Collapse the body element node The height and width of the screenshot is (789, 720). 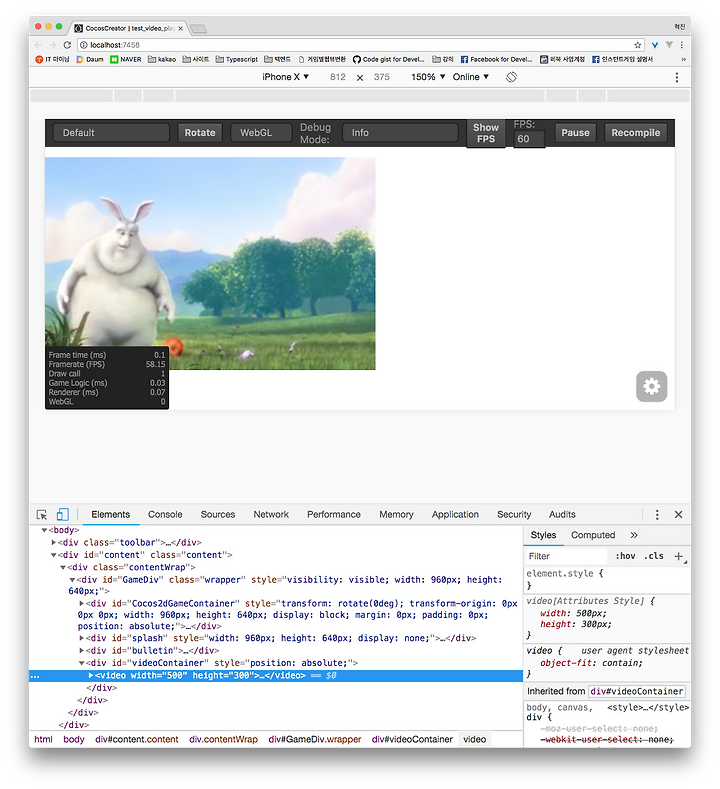point(44,530)
